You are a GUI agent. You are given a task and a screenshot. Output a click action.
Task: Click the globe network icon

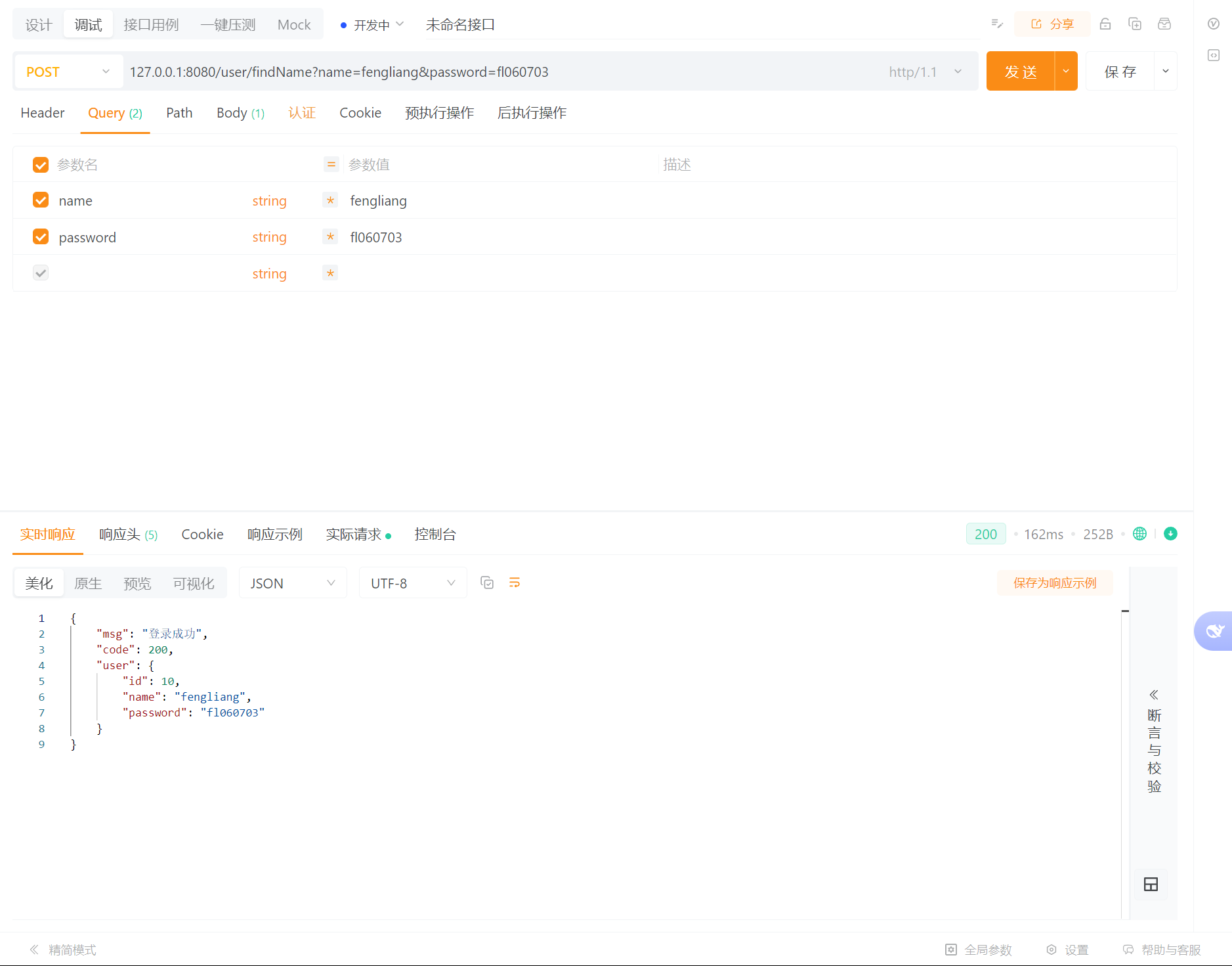coord(1140,534)
